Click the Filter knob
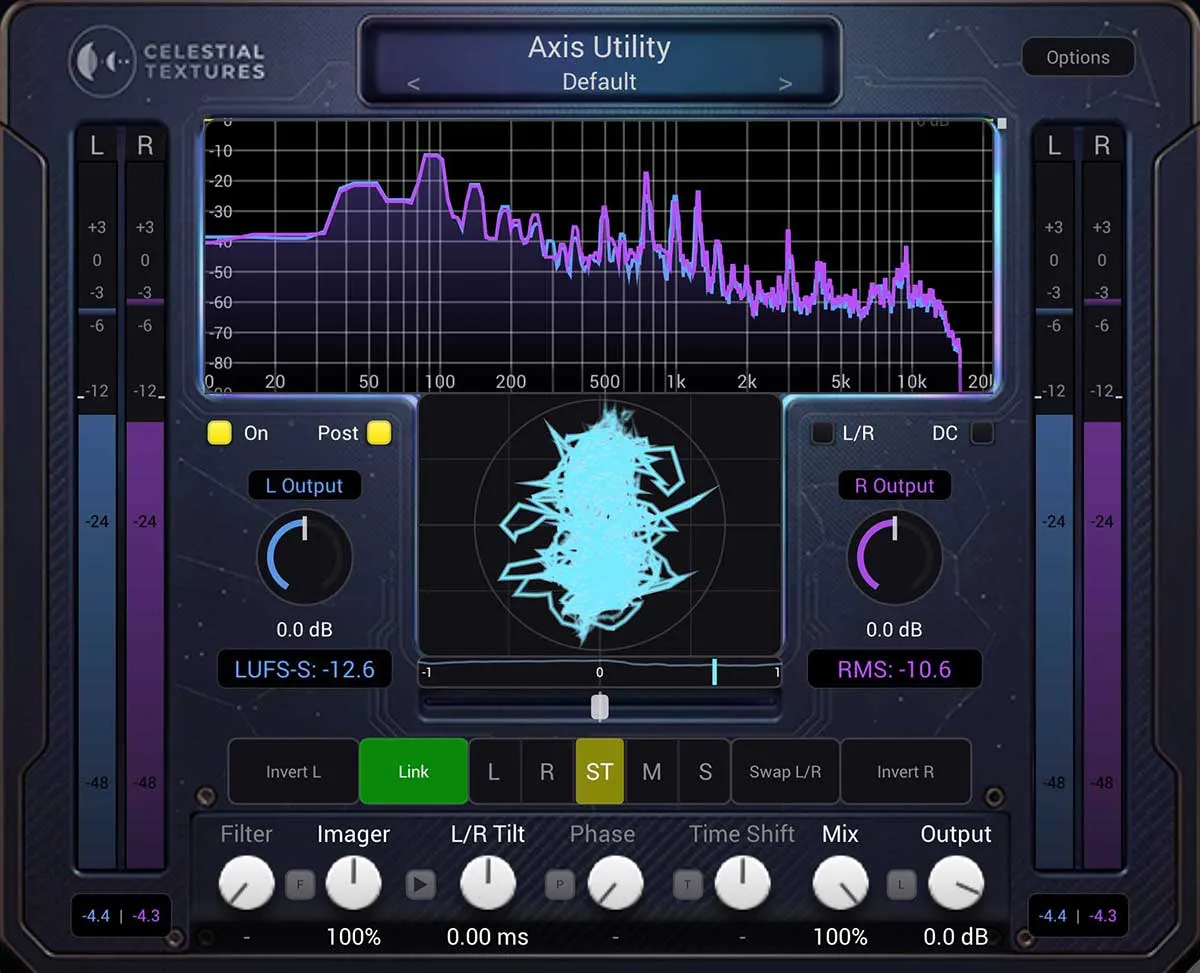This screenshot has height=973, width=1200. click(x=246, y=884)
